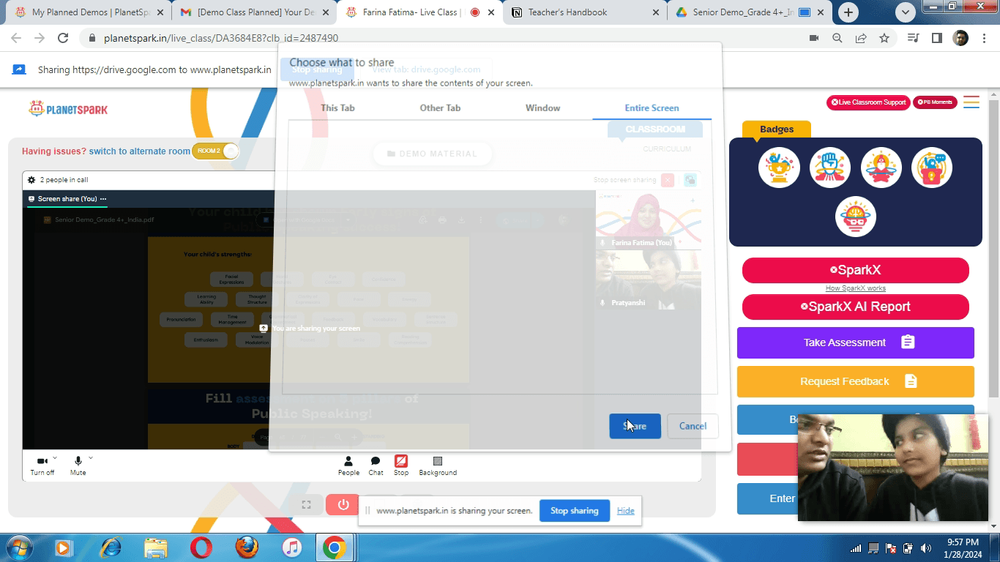Switch to the This Tab option
This screenshot has height=562, width=1000.
click(x=337, y=108)
